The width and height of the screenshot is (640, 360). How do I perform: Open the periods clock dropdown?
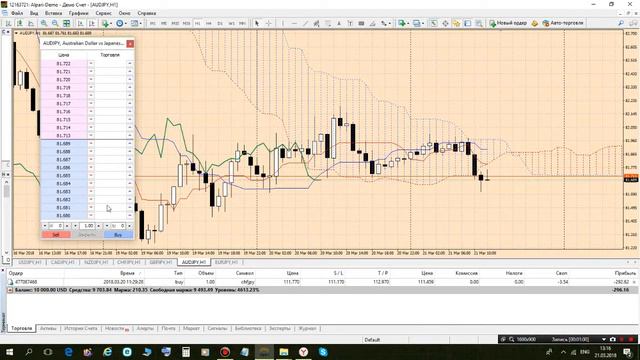(x=122, y=23)
